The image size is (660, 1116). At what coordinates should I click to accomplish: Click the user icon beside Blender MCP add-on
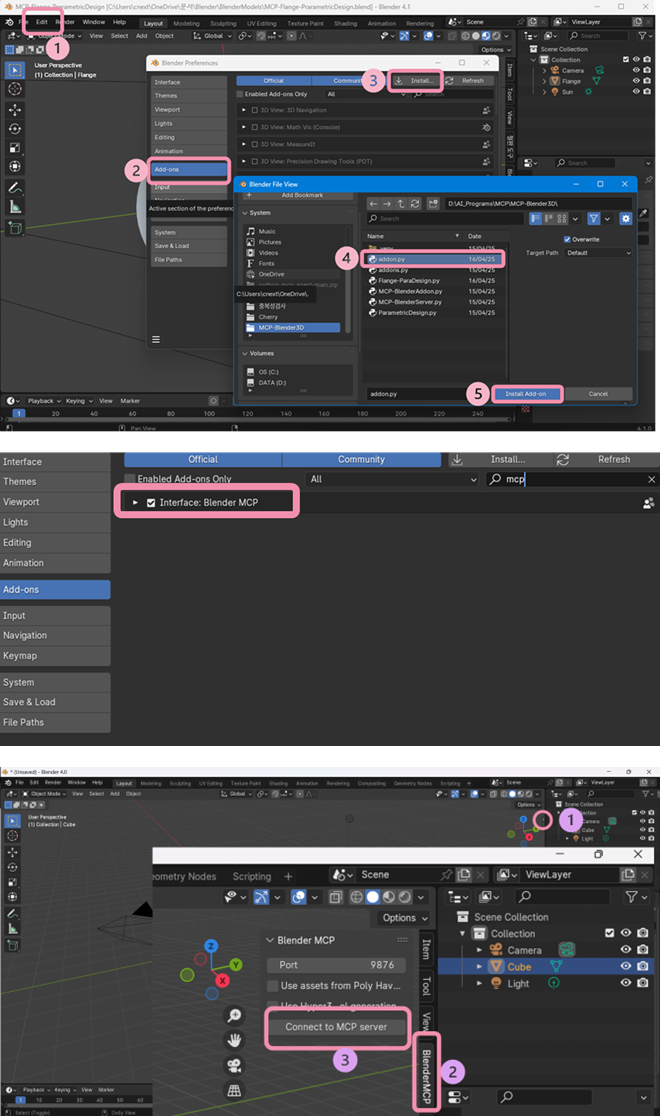[648, 503]
